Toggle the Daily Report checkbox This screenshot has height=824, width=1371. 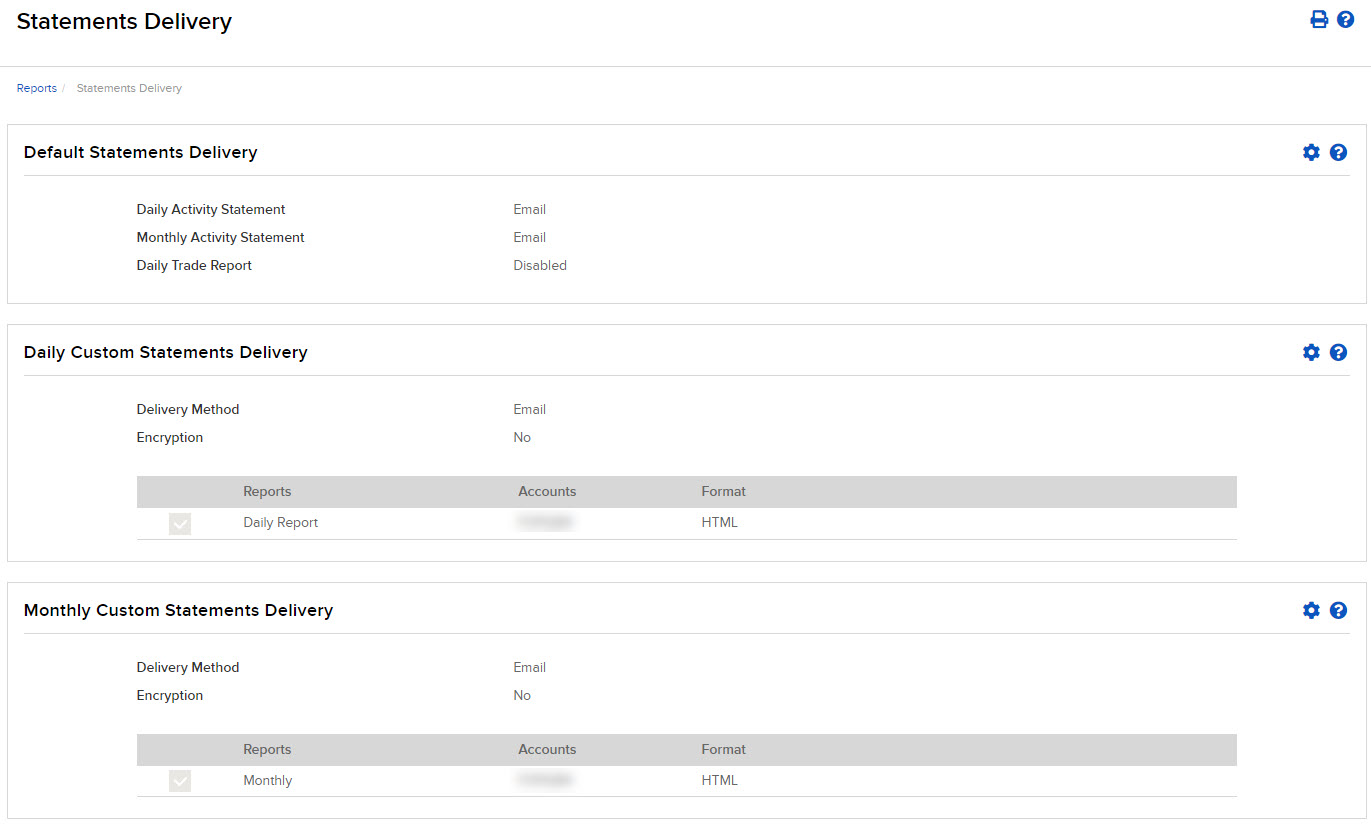[180, 523]
